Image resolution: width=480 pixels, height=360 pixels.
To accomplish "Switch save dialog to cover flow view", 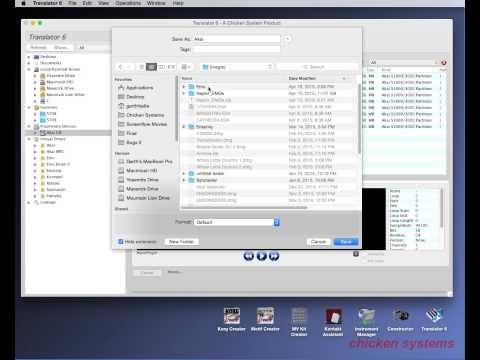I will (171, 67).
